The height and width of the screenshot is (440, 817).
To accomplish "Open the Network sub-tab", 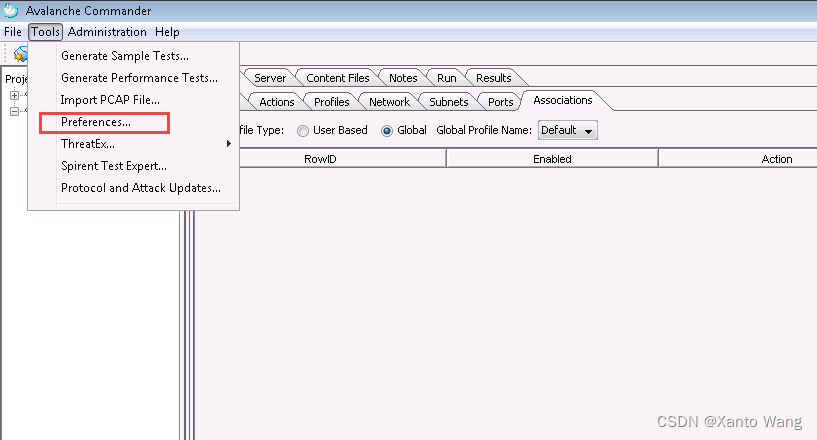I will pyautogui.click(x=389, y=102).
